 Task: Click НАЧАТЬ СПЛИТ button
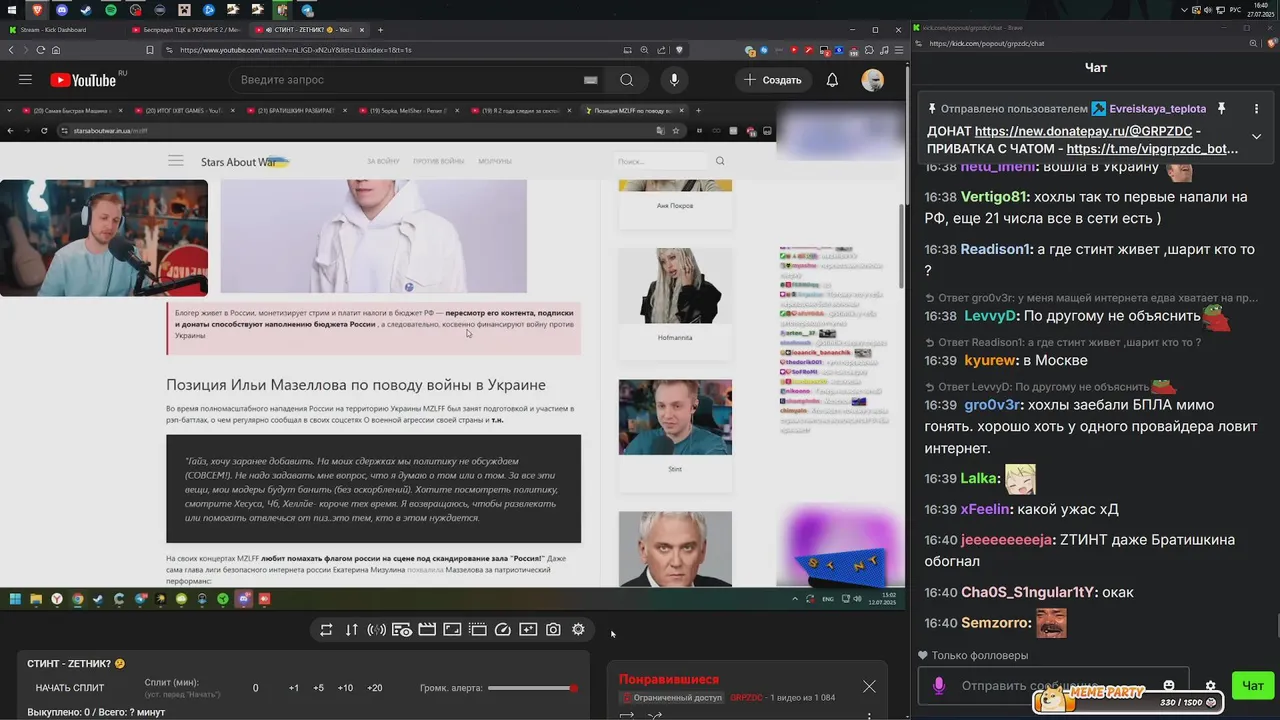click(x=70, y=688)
